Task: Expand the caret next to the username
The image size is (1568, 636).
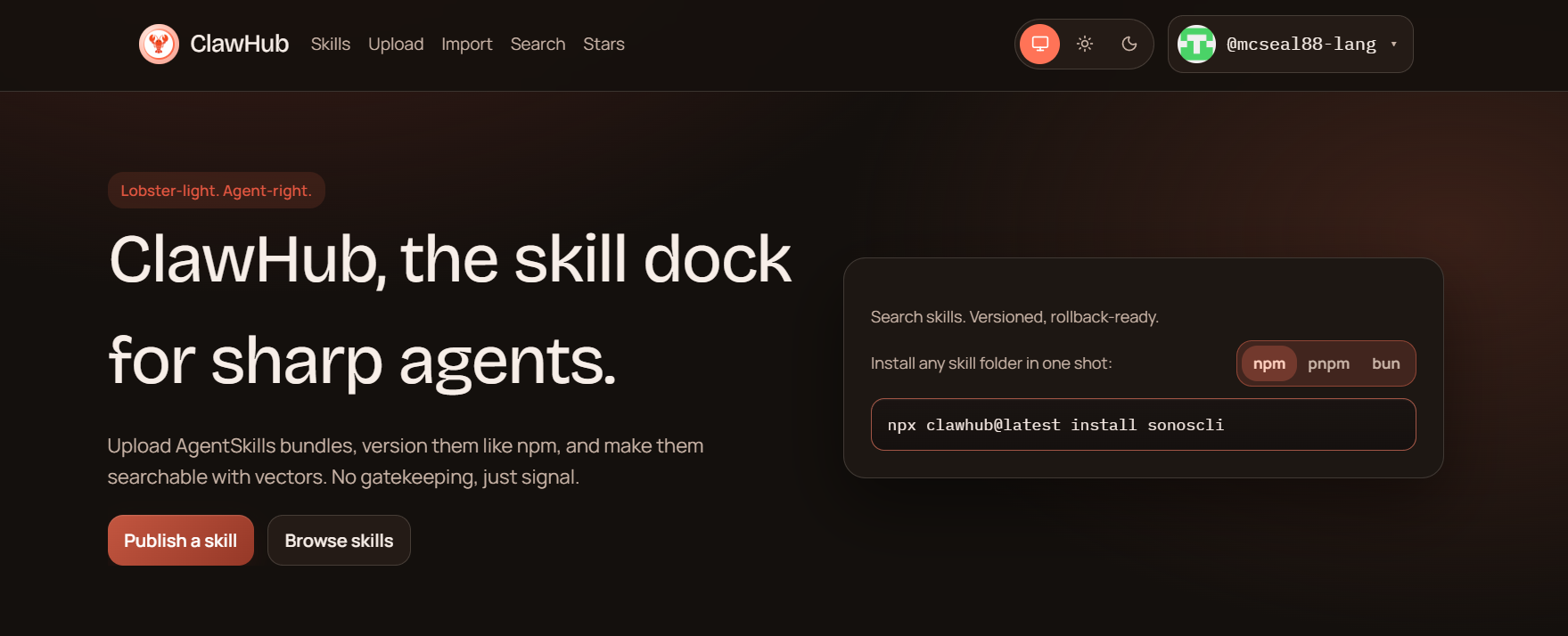Action: pos(1394,44)
